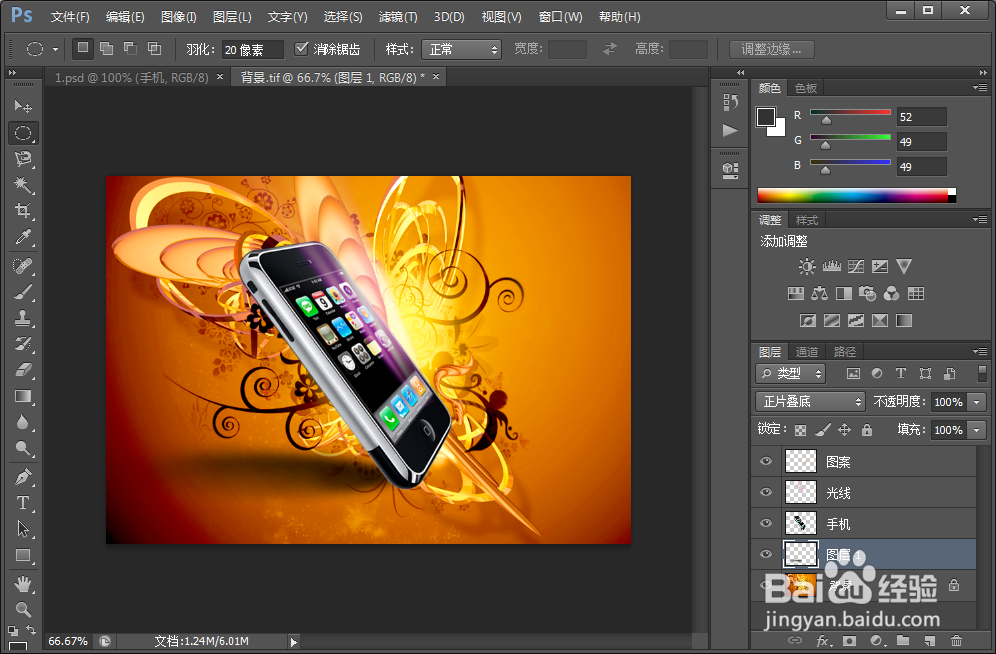Select the Magic Wand tool

[x=23, y=185]
